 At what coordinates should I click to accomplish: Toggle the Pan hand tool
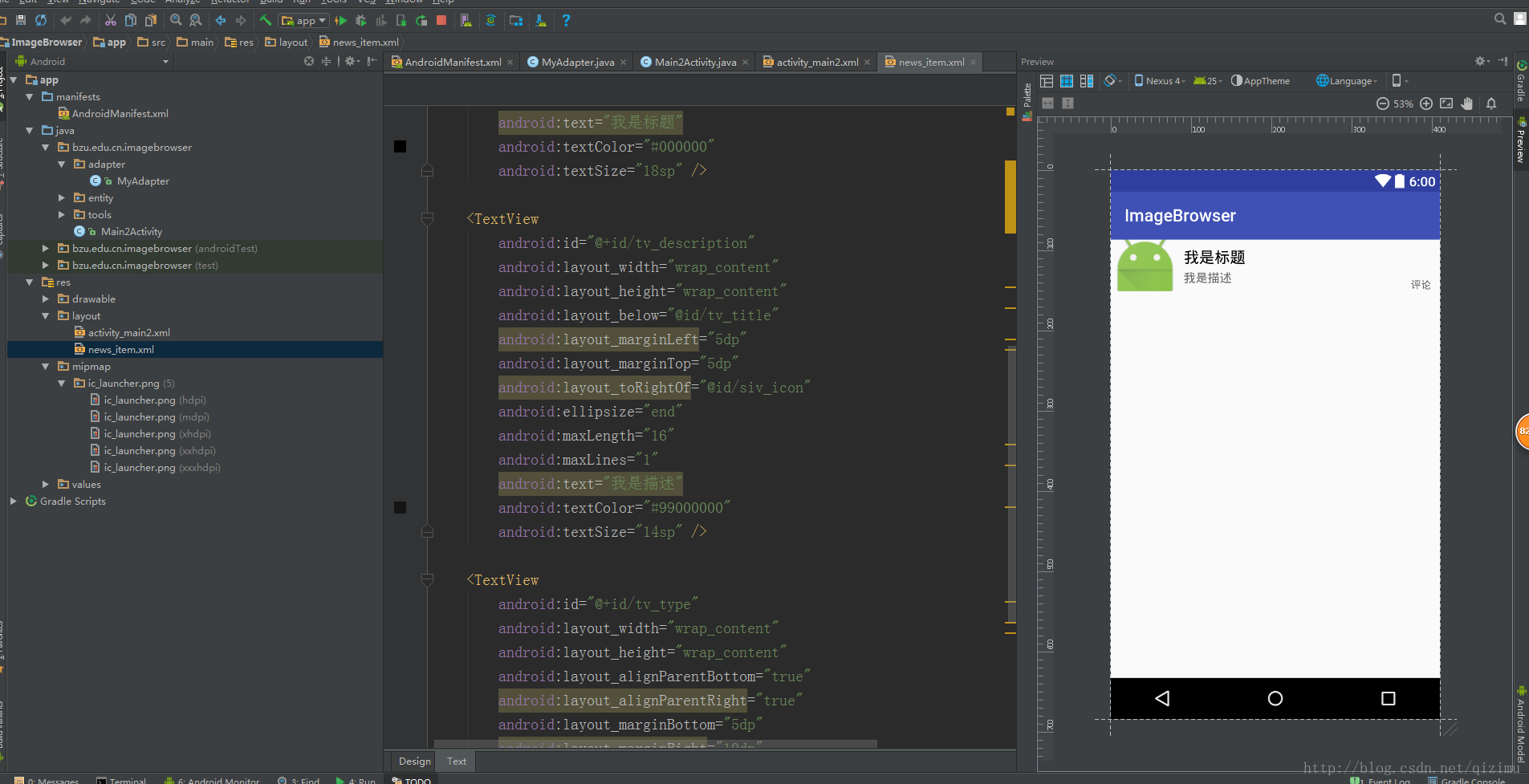pos(1467,104)
